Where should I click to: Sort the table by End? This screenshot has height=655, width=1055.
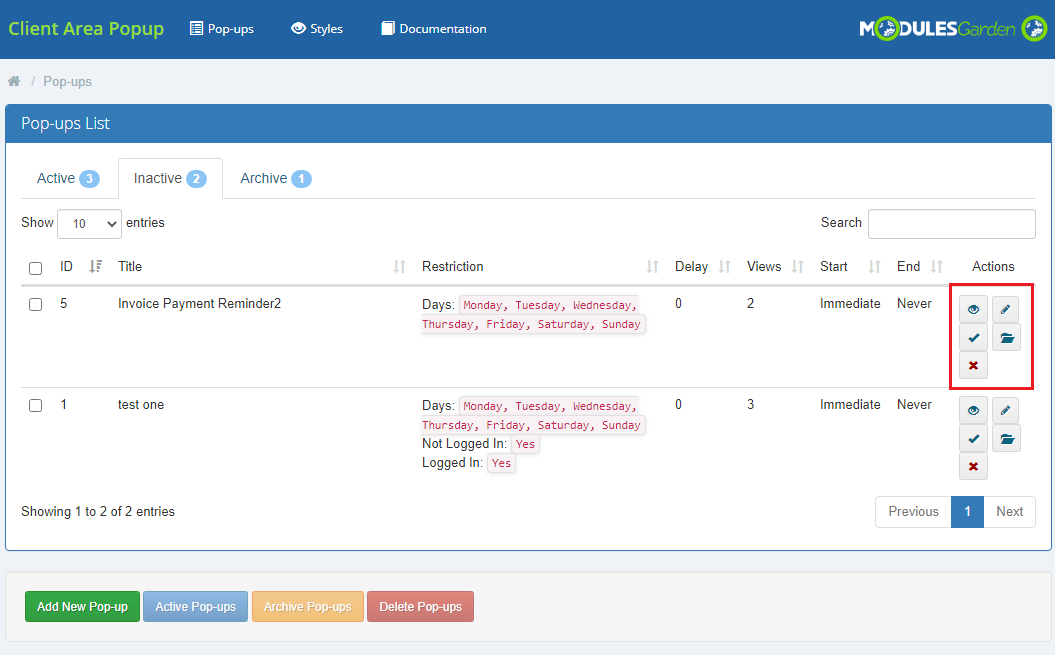click(x=937, y=267)
